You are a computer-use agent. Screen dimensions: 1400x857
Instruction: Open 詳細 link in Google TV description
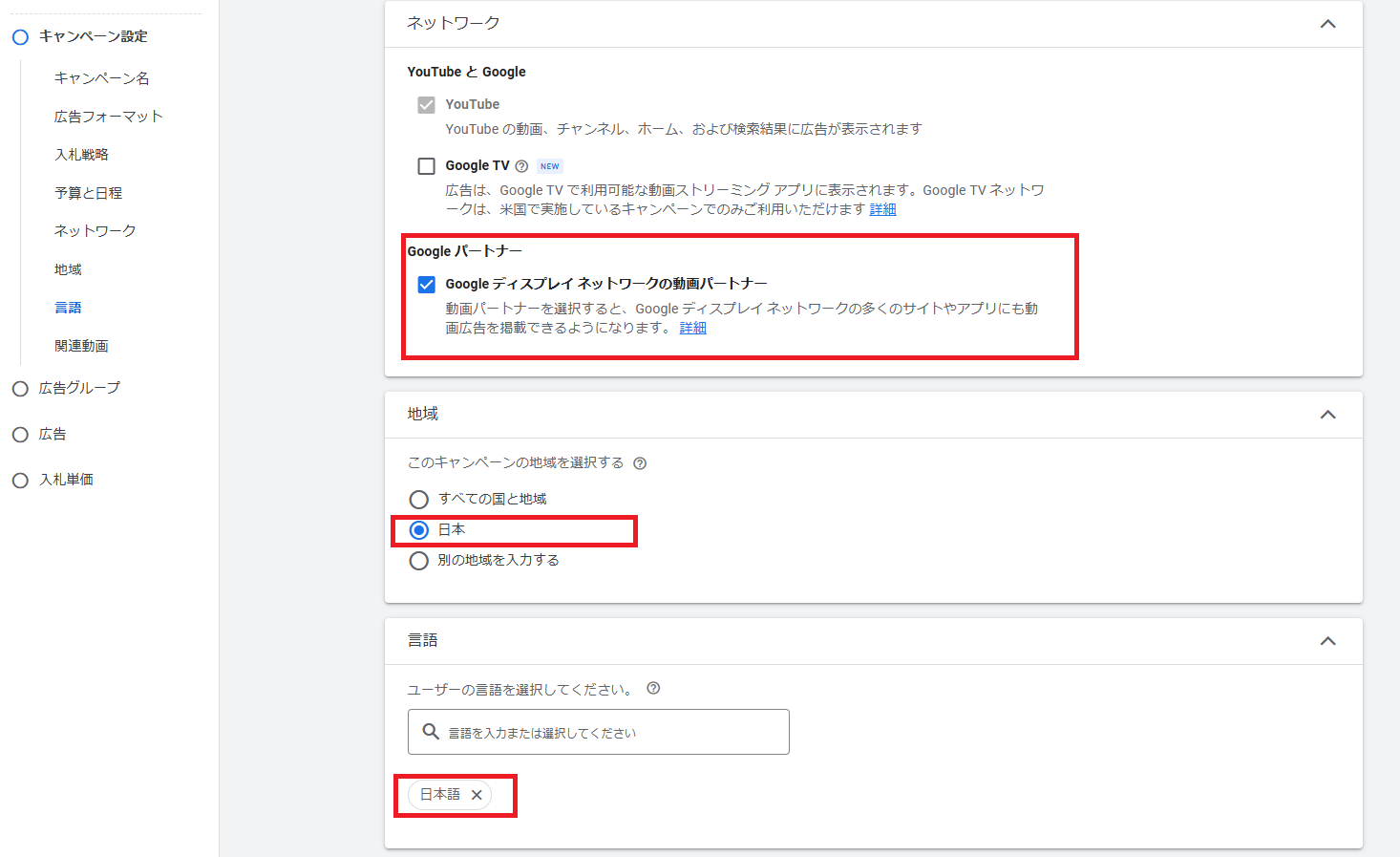pyautogui.click(x=882, y=209)
